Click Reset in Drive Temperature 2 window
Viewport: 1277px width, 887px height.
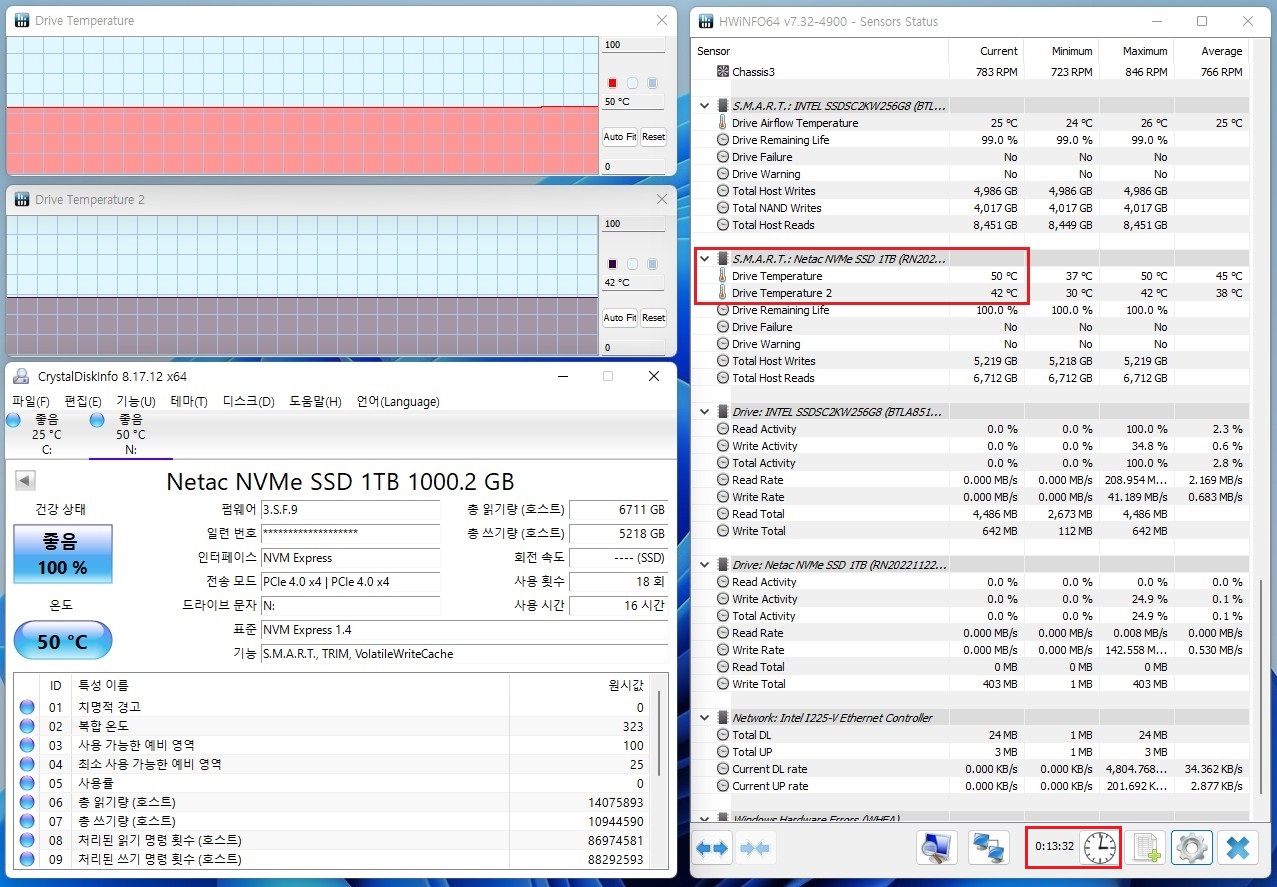pos(653,318)
